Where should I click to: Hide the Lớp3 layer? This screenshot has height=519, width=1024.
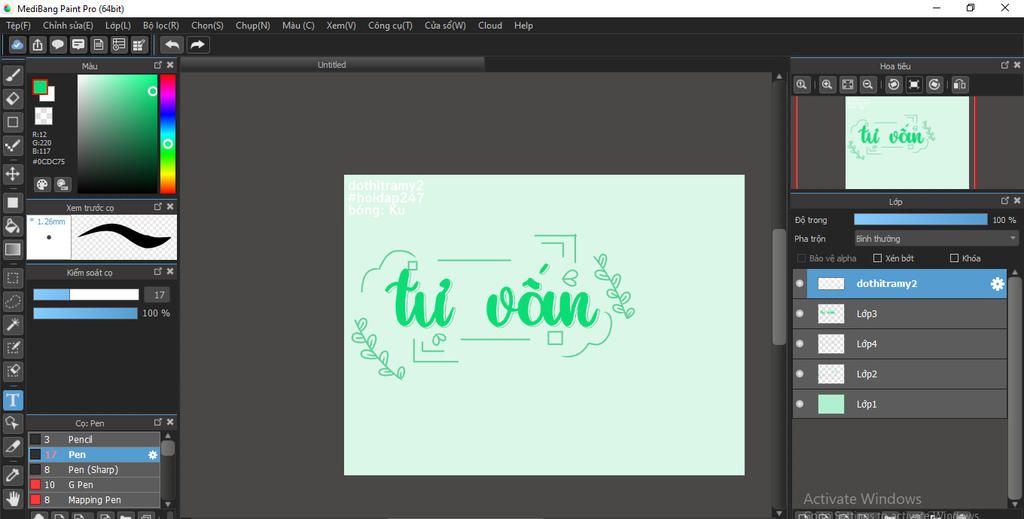coord(799,313)
